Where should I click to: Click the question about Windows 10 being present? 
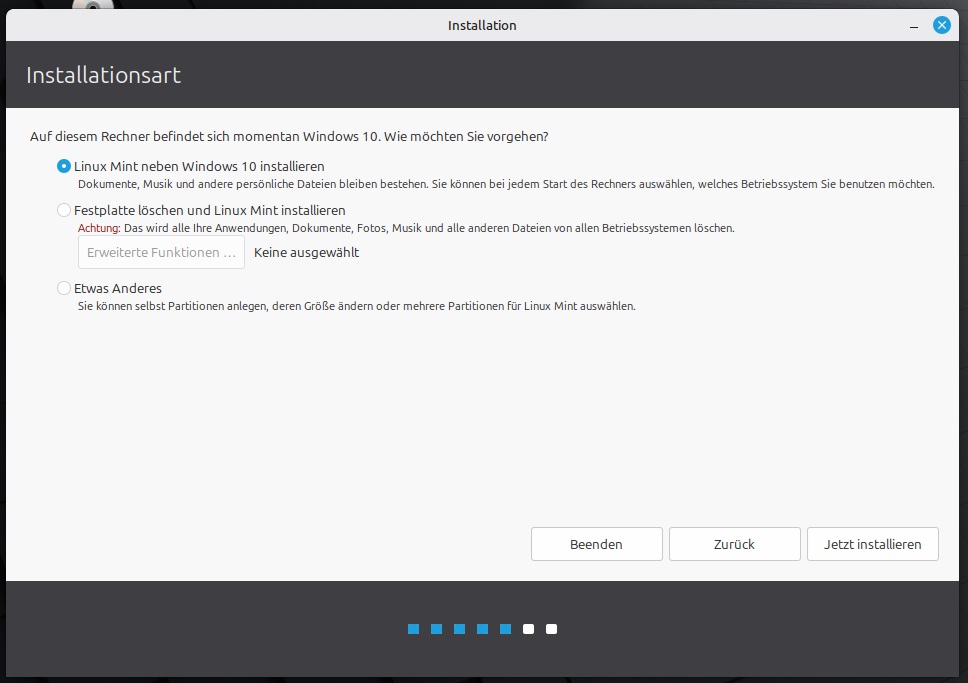(289, 136)
